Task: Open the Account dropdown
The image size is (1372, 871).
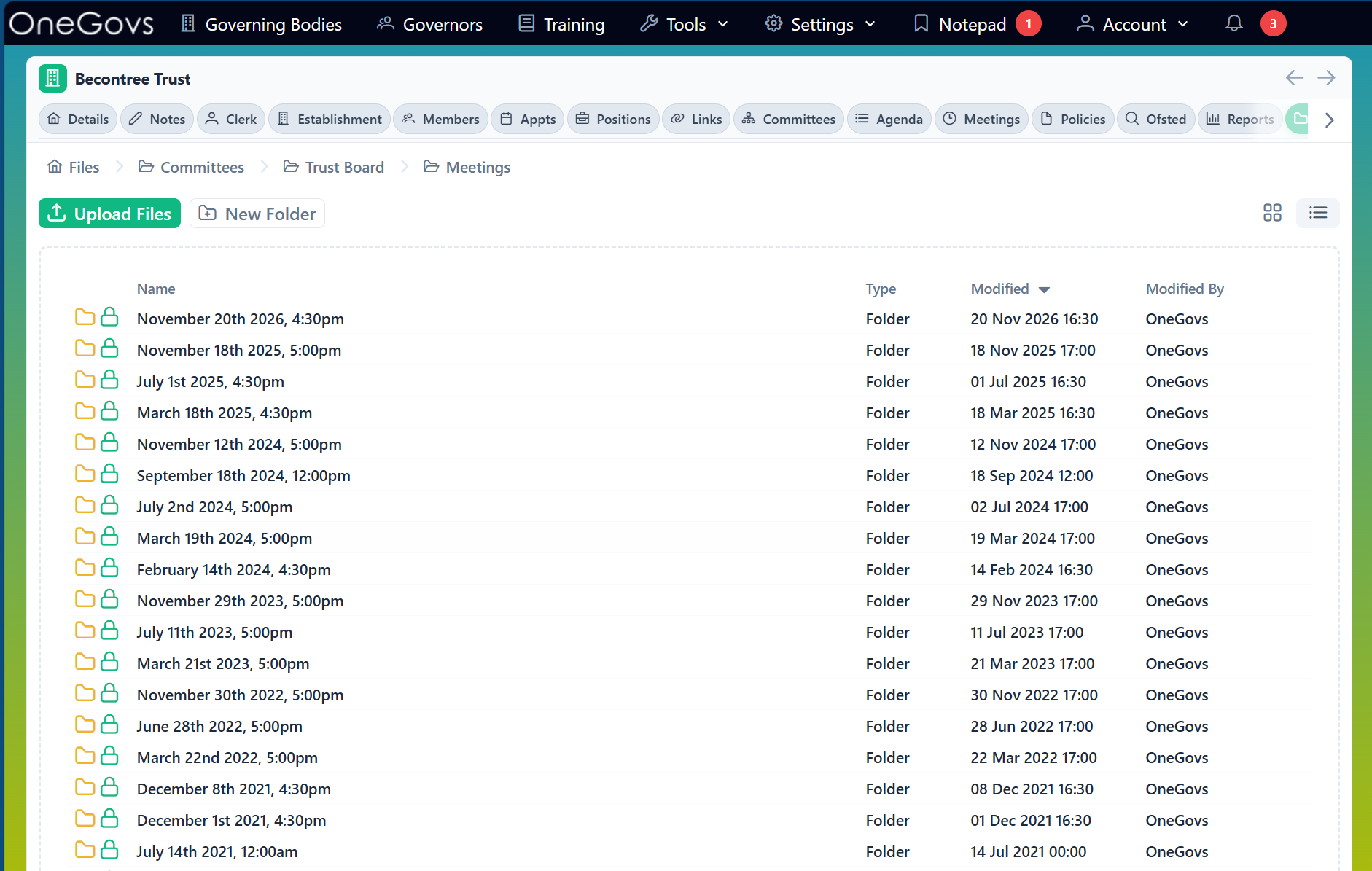Action: coord(1133,24)
